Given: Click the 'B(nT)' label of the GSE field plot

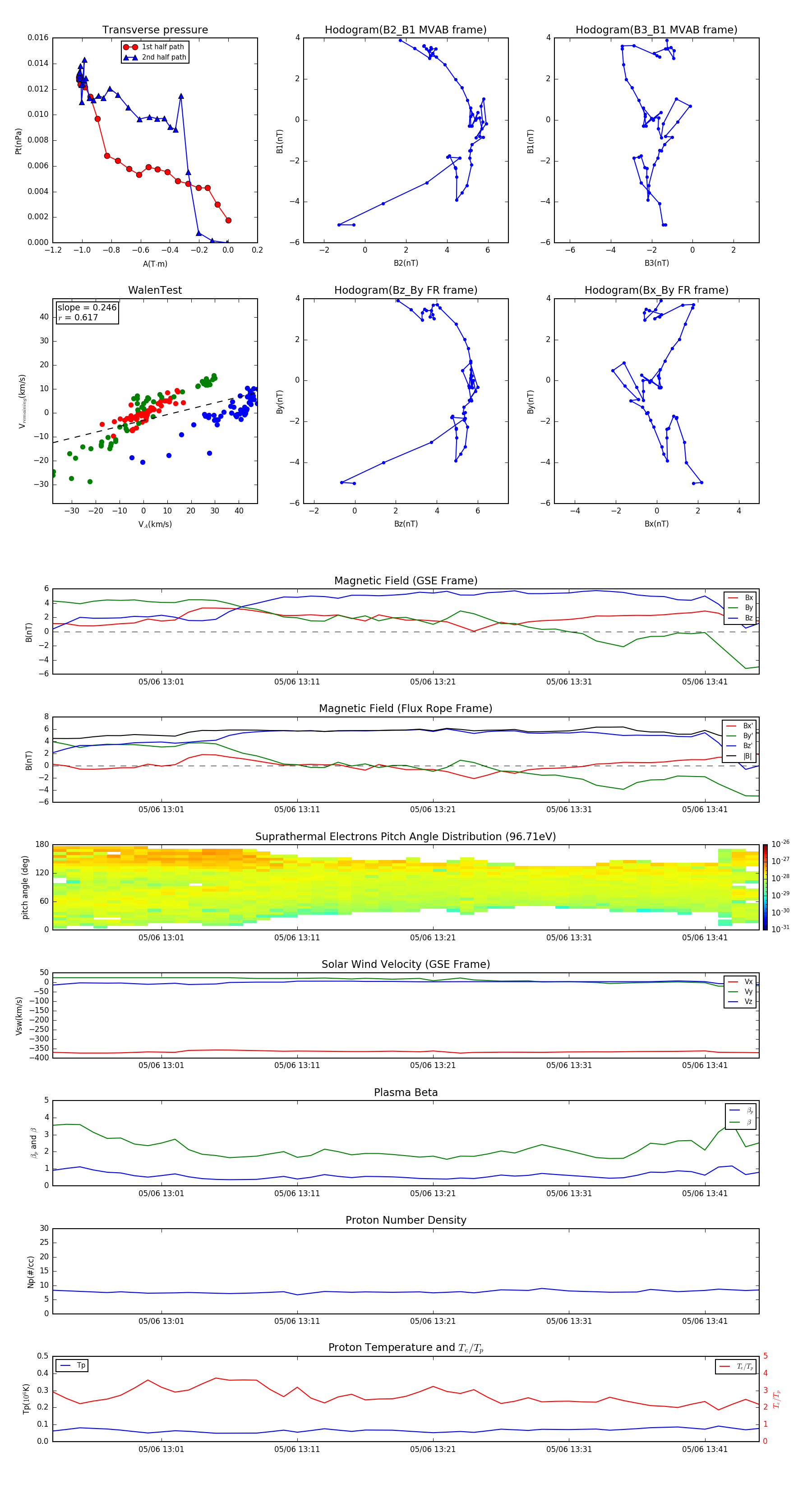Looking at the screenshot, I should click(29, 632).
